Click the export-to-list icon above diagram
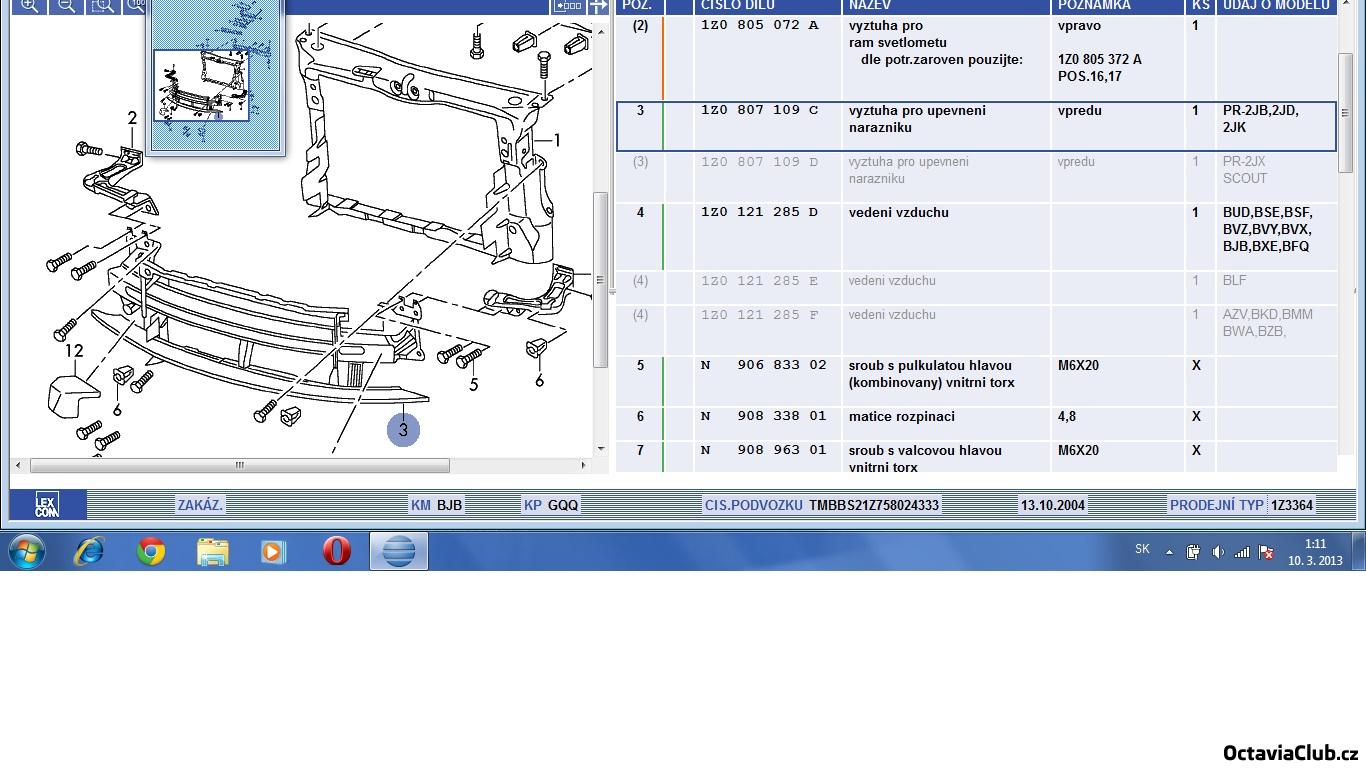 pyautogui.click(x=567, y=5)
